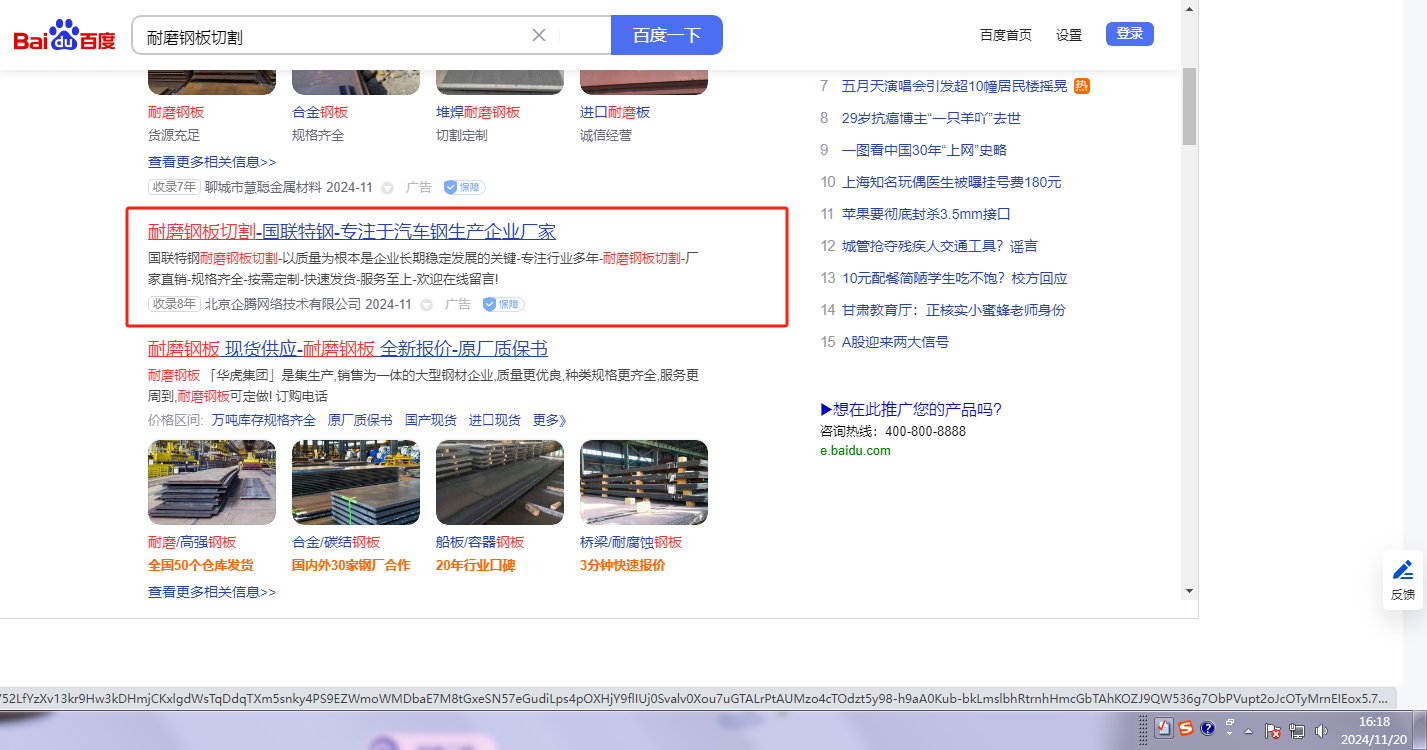The image size is (1427, 750).
Task: Click the network connection tray icon
Action: 1297,730
